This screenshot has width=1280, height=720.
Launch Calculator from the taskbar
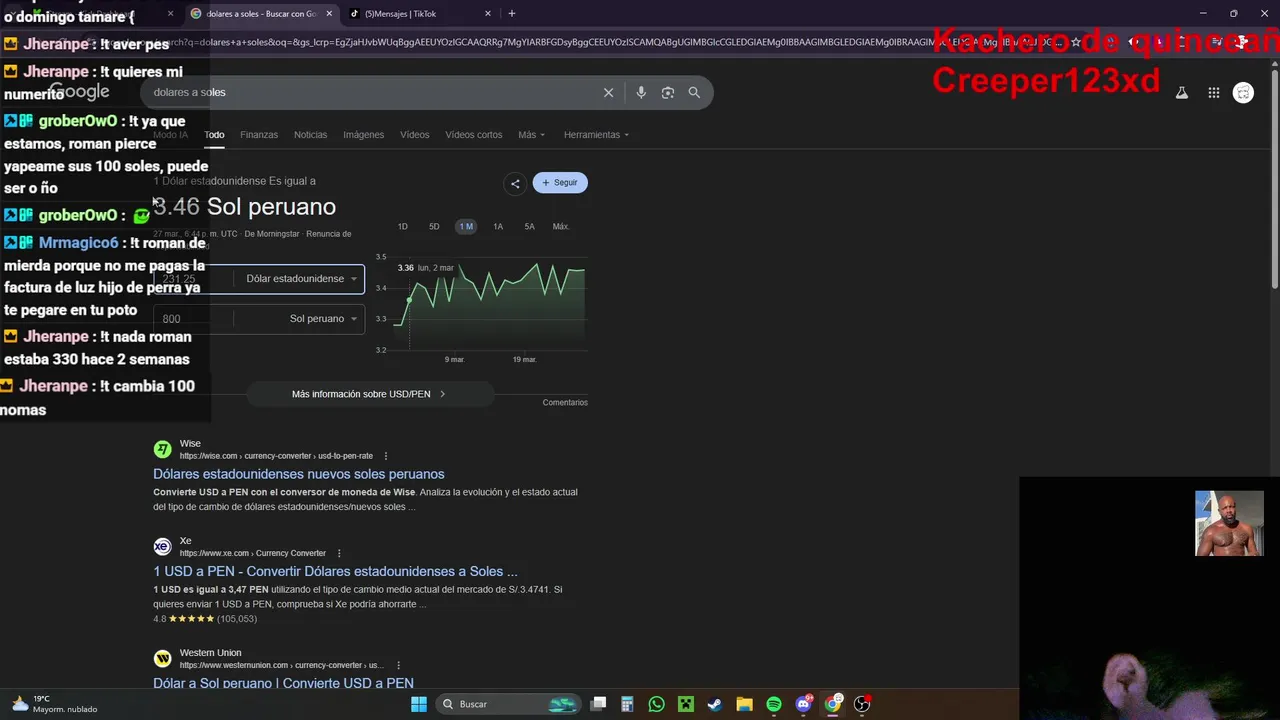tap(627, 704)
